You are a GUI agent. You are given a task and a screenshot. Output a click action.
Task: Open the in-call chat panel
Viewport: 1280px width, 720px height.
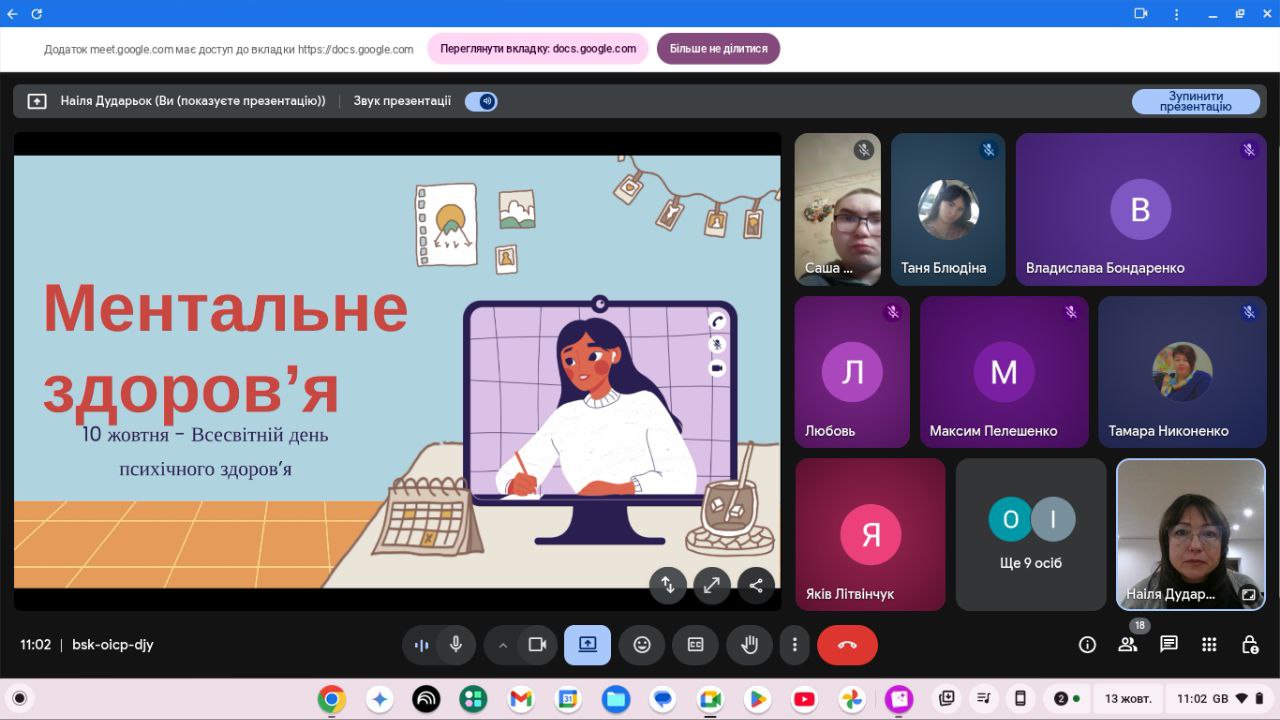[x=1168, y=645]
